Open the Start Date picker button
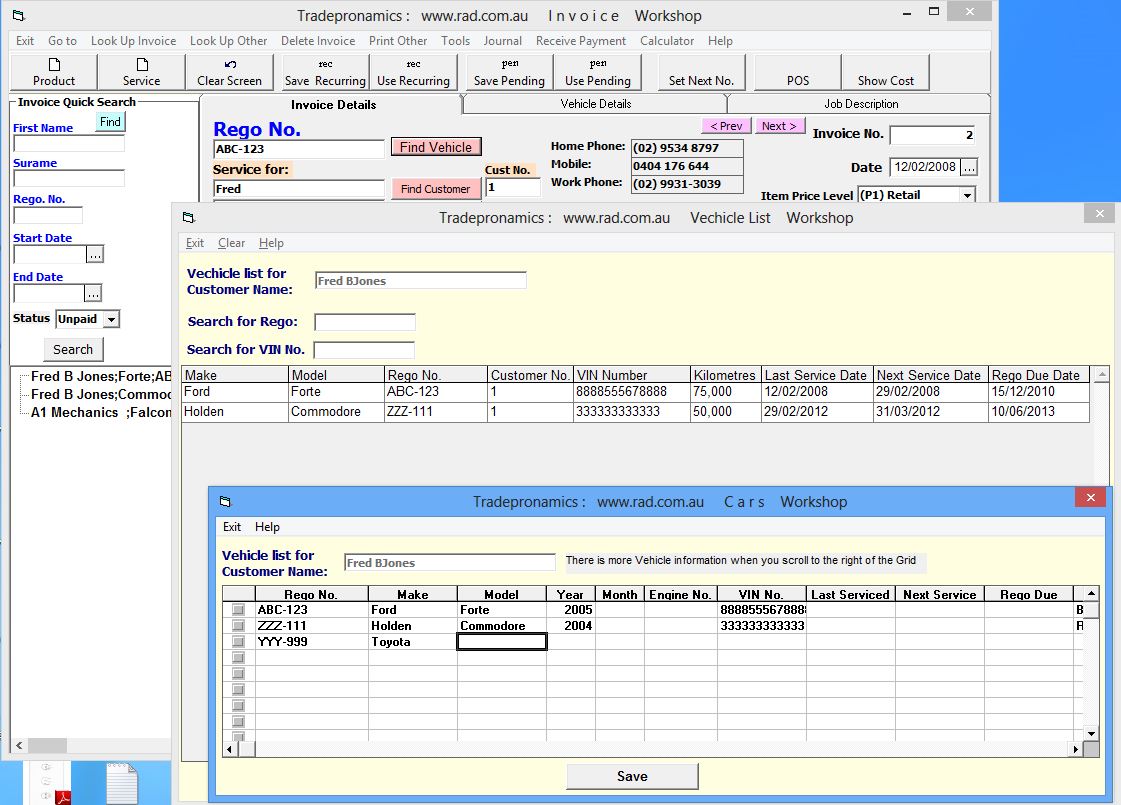1121x805 pixels. [94, 254]
